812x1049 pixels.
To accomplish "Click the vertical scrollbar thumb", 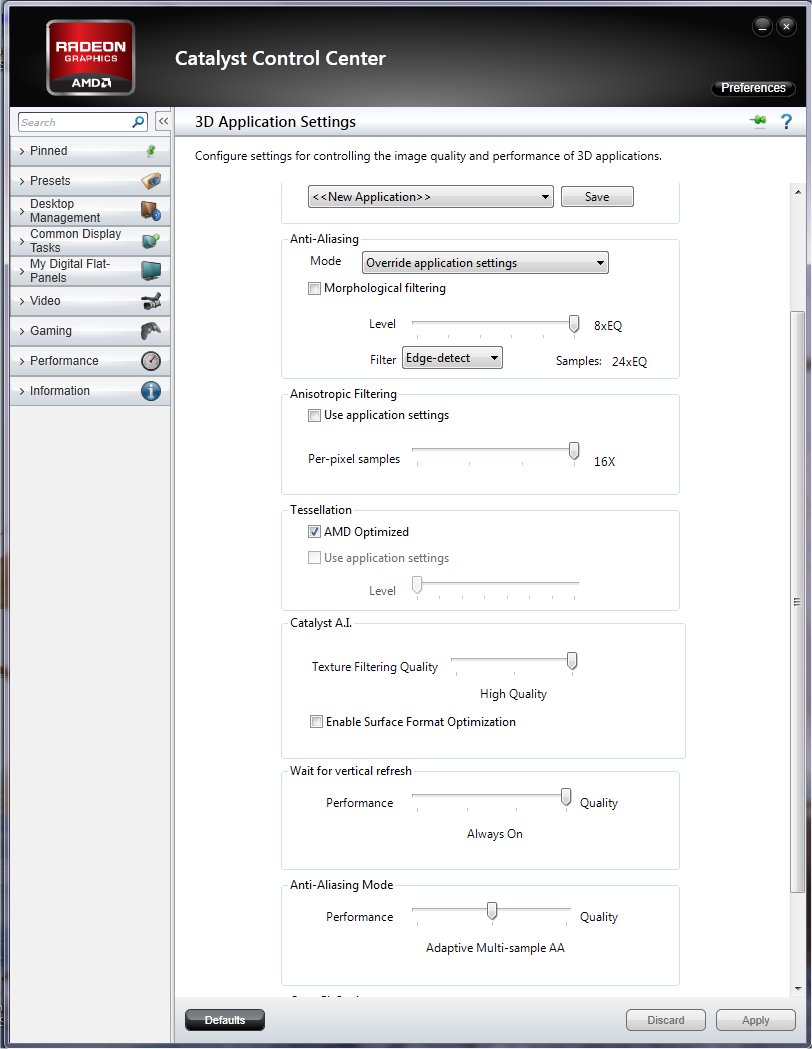I will [x=797, y=601].
